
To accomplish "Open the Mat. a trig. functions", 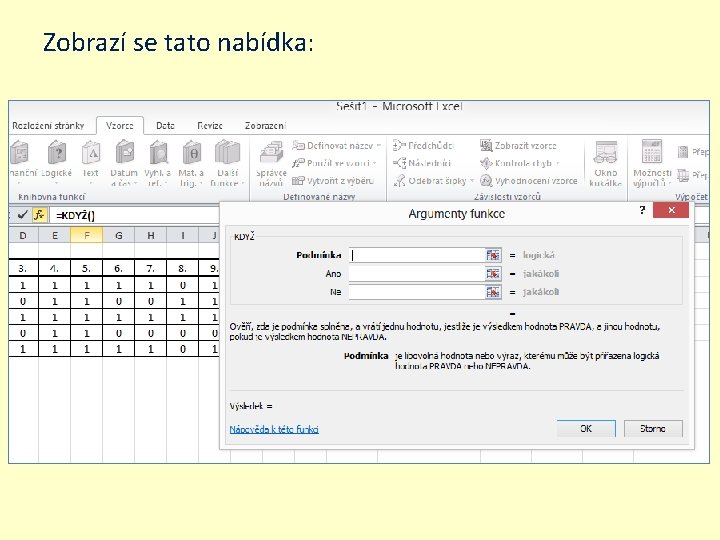I will pyautogui.click(x=191, y=163).
